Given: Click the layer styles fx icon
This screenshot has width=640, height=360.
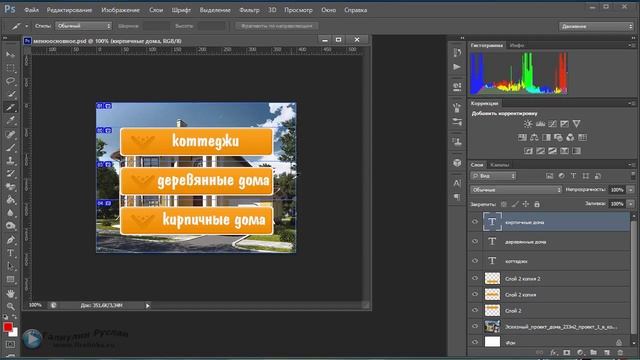Looking at the screenshot, I should coord(553,352).
